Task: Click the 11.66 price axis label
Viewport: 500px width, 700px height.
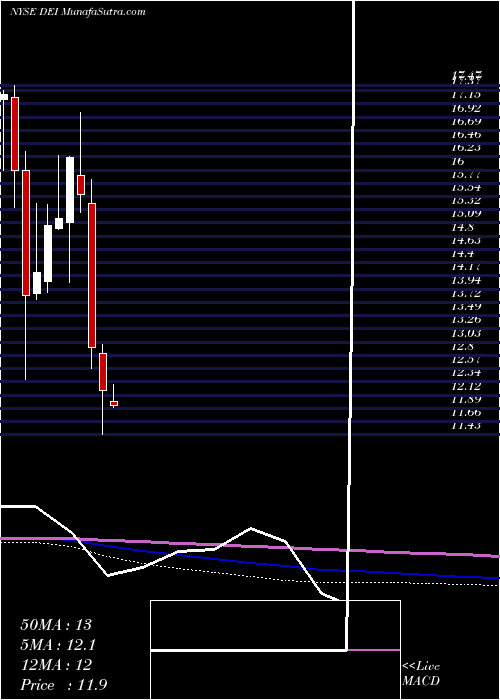Action: click(466, 412)
